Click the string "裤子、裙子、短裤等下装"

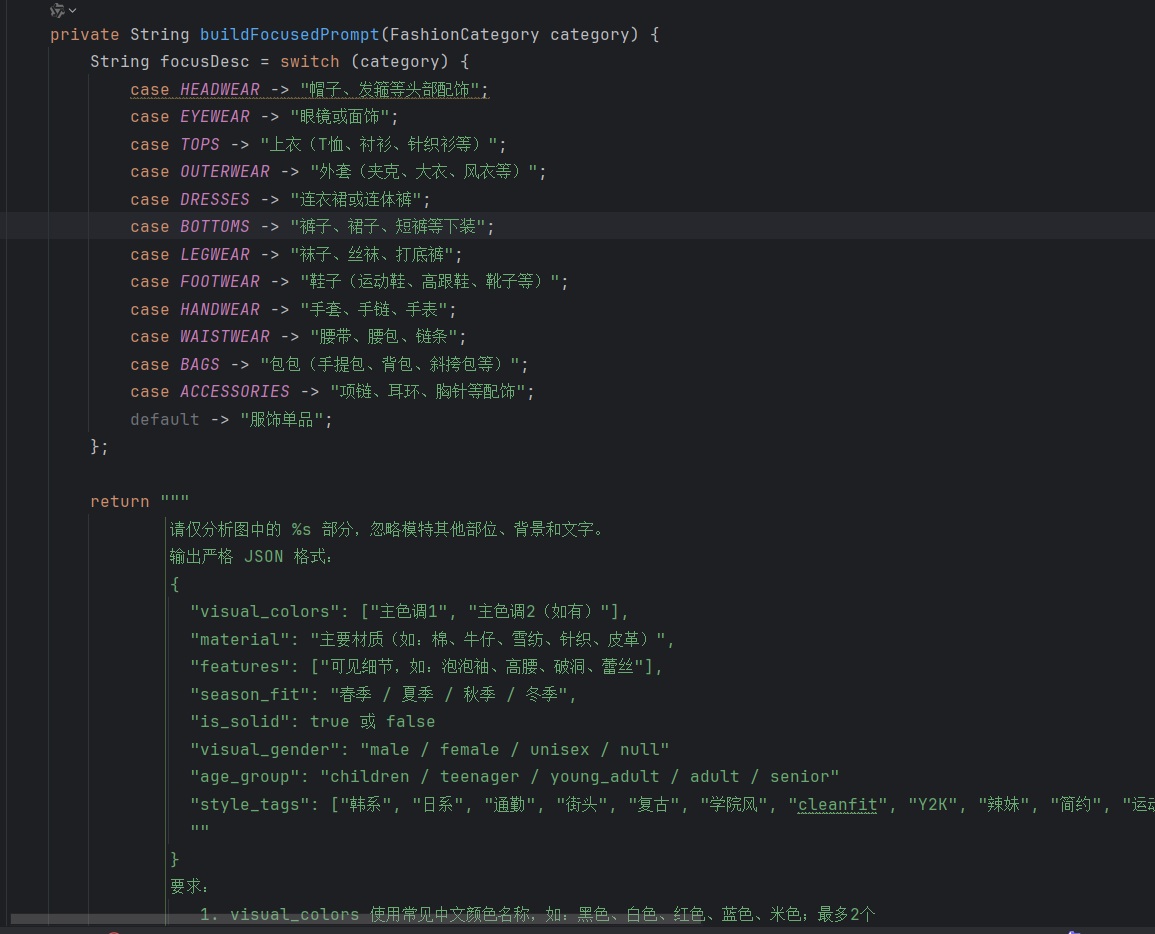pos(387,227)
